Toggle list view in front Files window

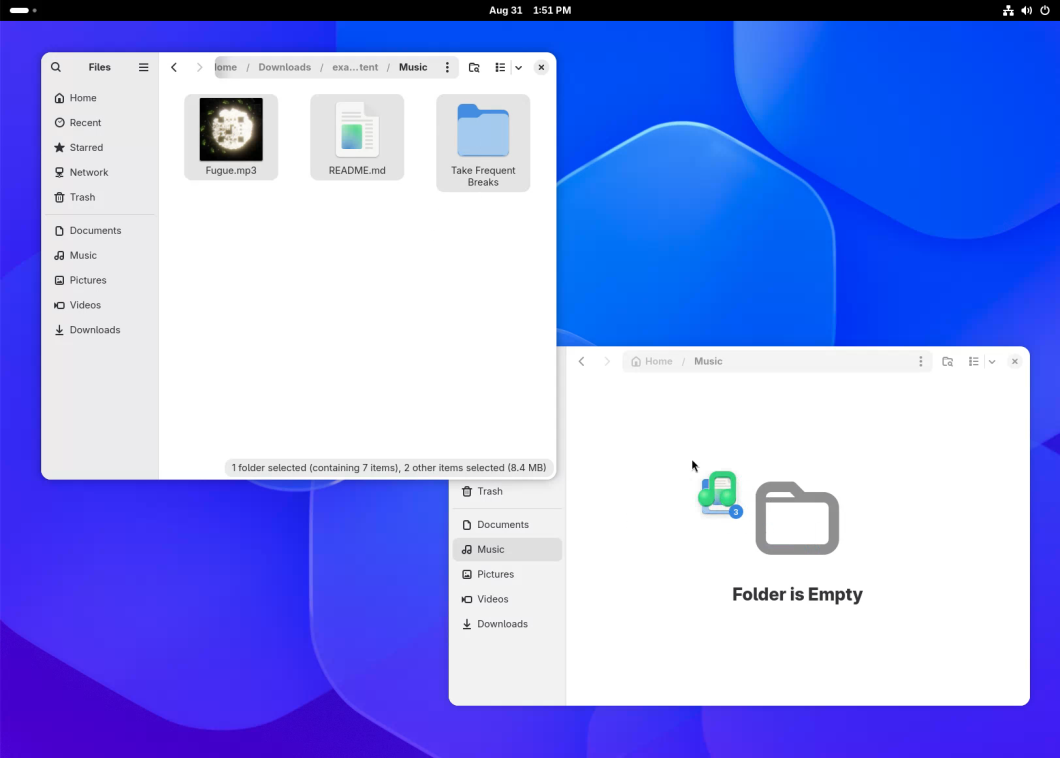point(500,67)
